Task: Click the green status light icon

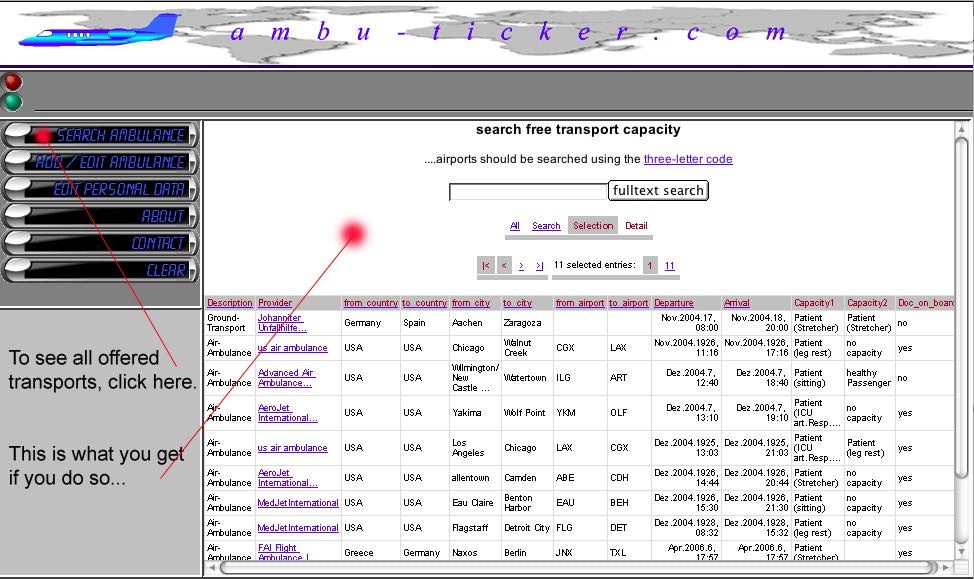Action: (12, 102)
